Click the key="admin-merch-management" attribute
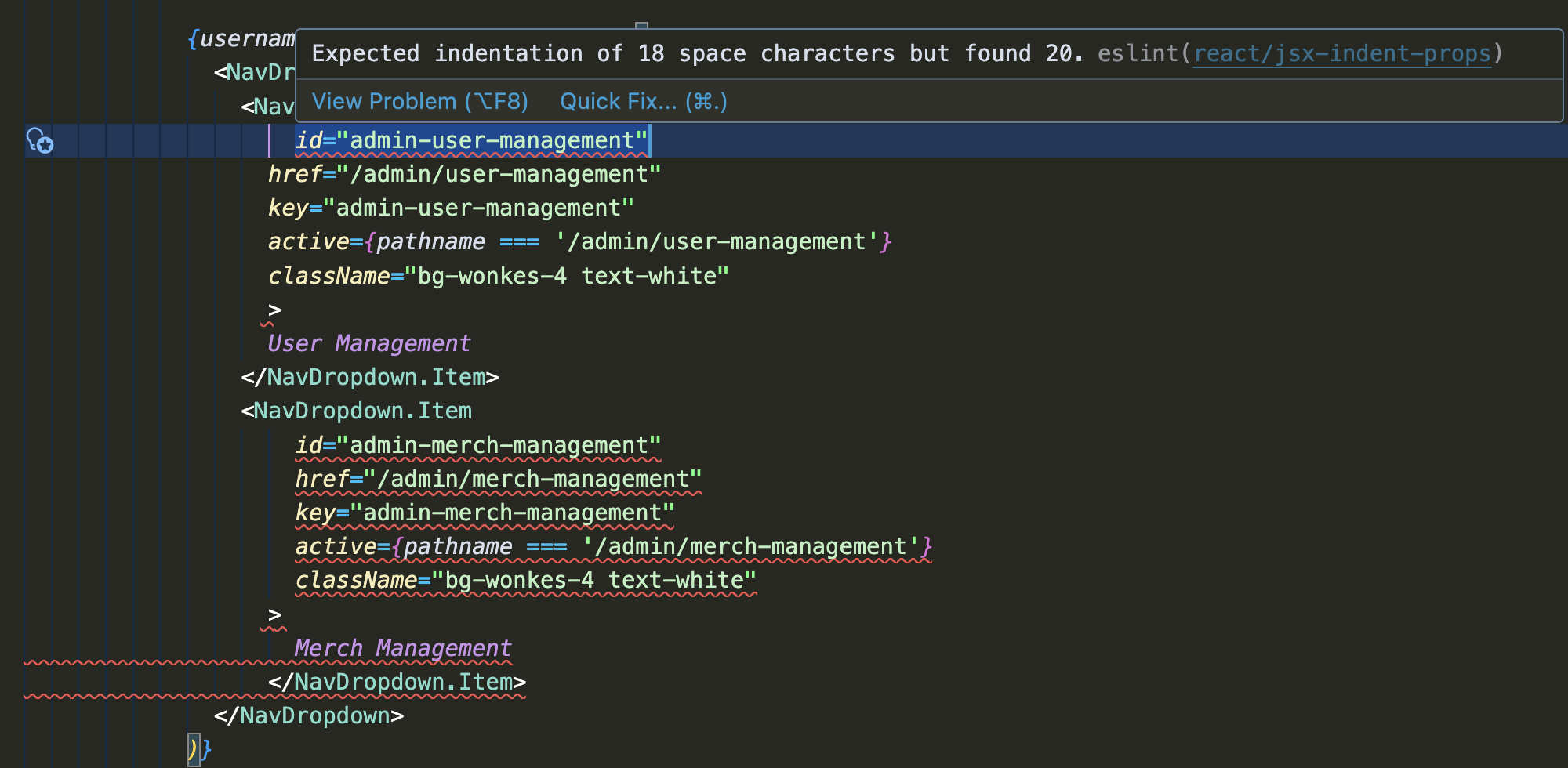 [485, 513]
